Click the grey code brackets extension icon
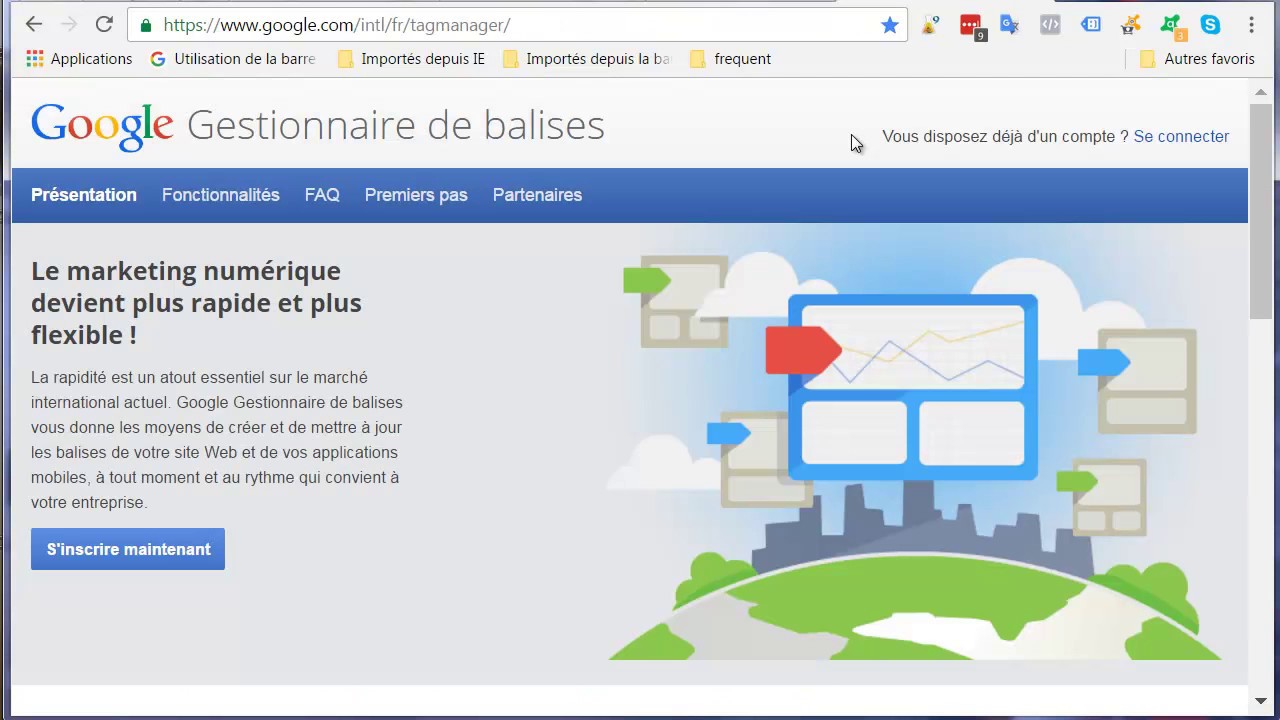This screenshot has width=1280, height=720. click(x=1050, y=25)
